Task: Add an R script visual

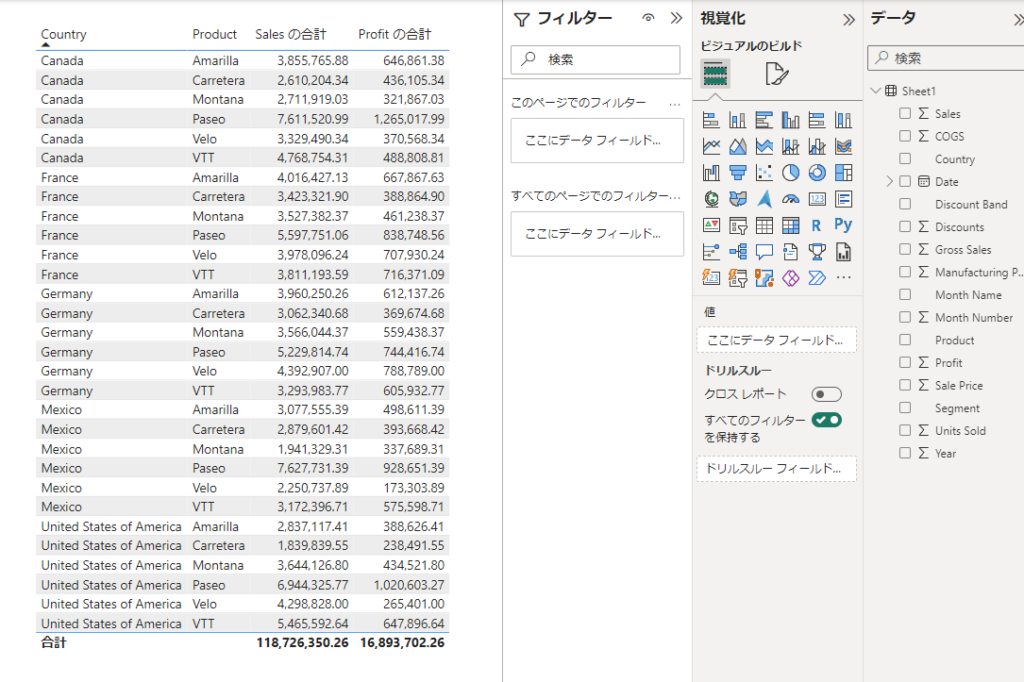Action: point(817,225)
